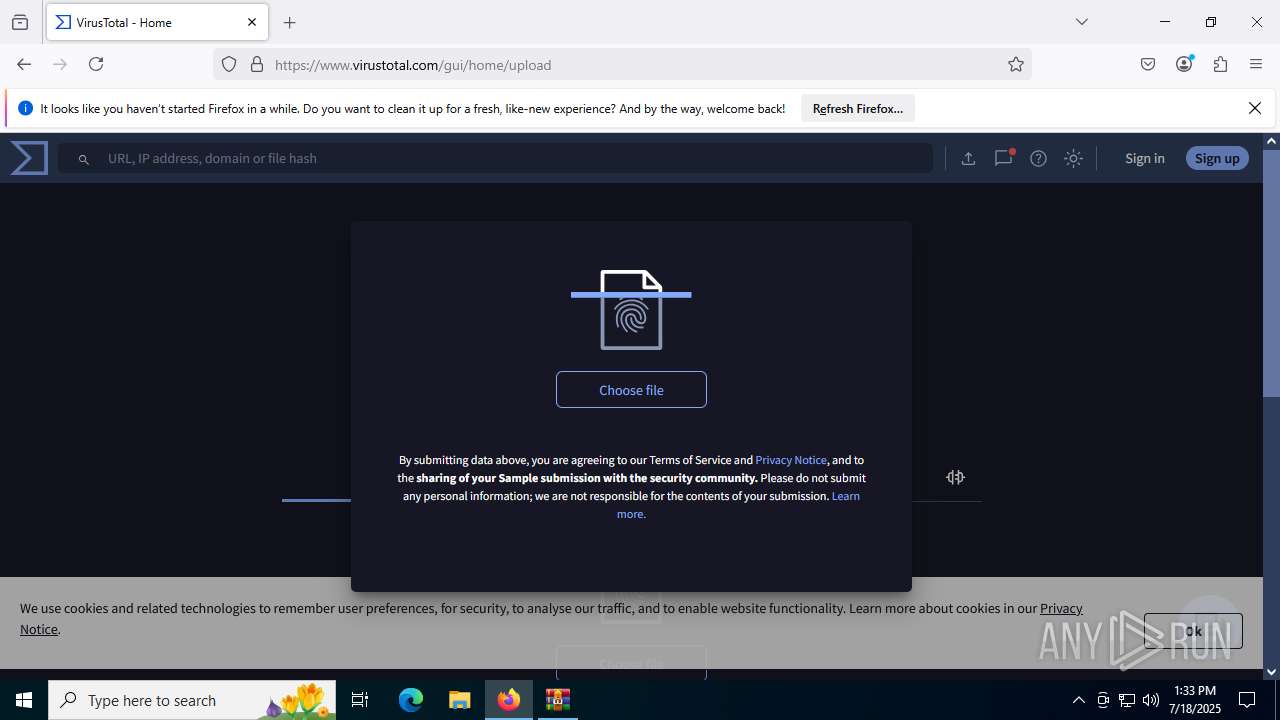Open the network tray icon
The height and width of the screenshot is (720, 1280).
[1127, 700]
